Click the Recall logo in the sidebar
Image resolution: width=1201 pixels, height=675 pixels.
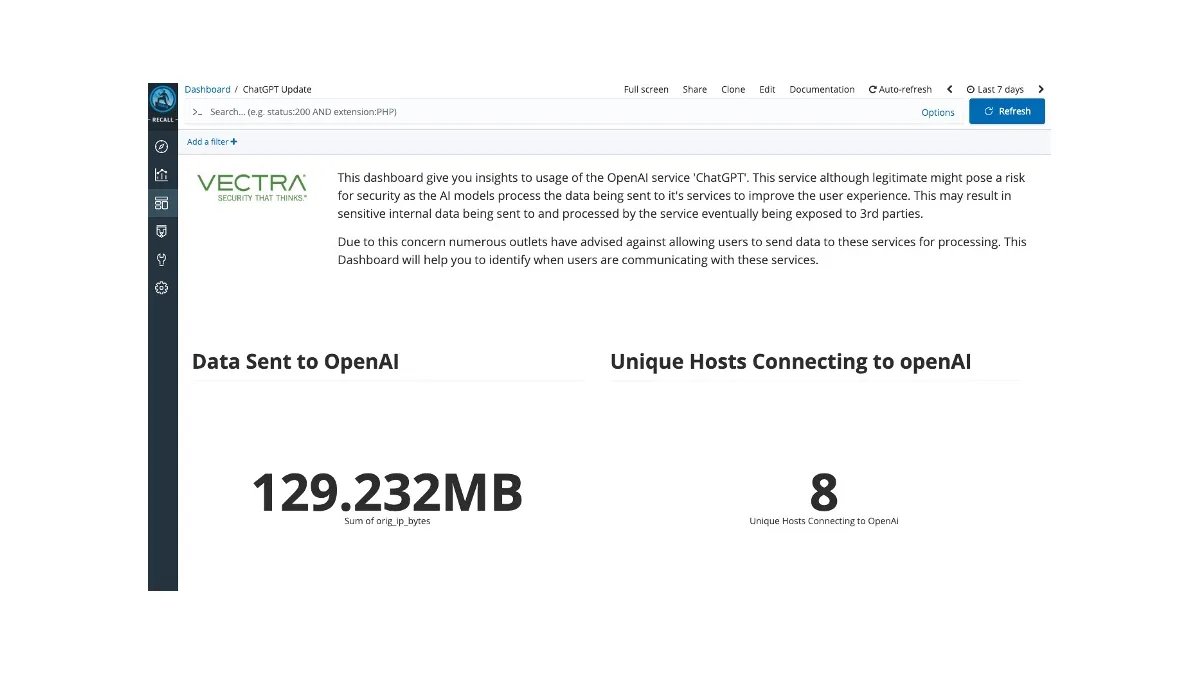[x=162, y=101]
